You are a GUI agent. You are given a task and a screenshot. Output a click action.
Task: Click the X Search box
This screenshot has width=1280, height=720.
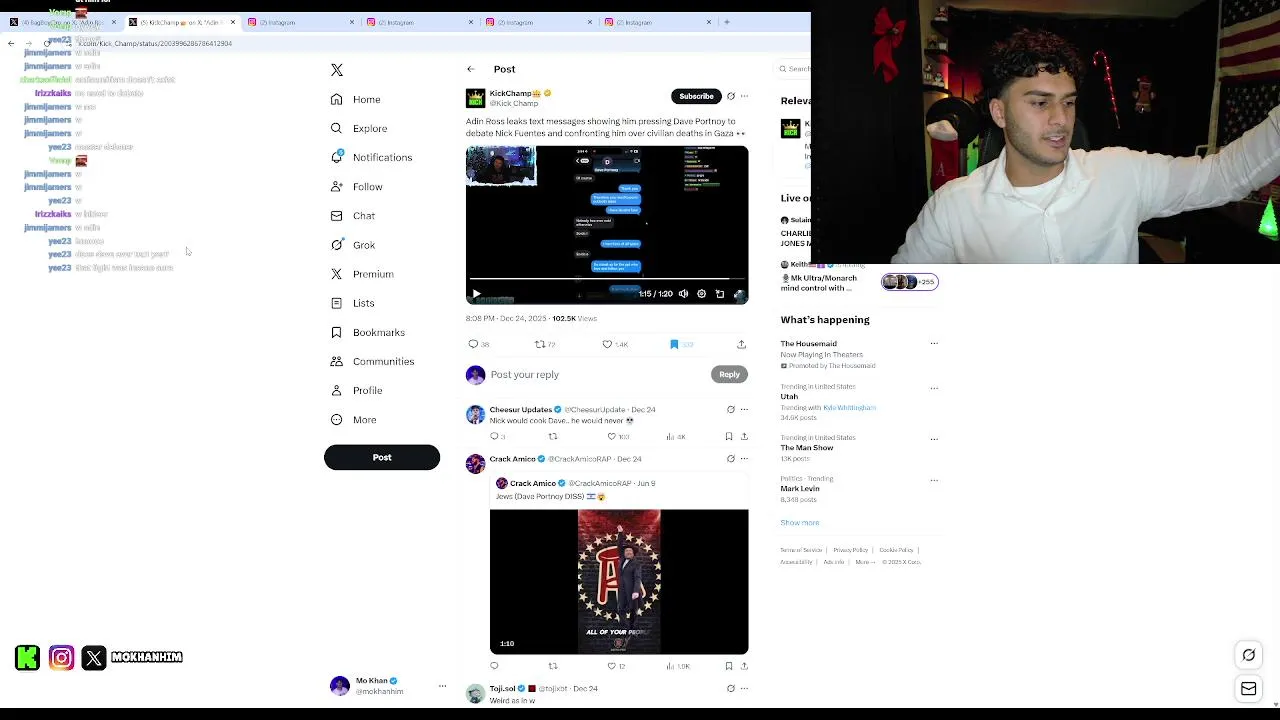(796, 69)
